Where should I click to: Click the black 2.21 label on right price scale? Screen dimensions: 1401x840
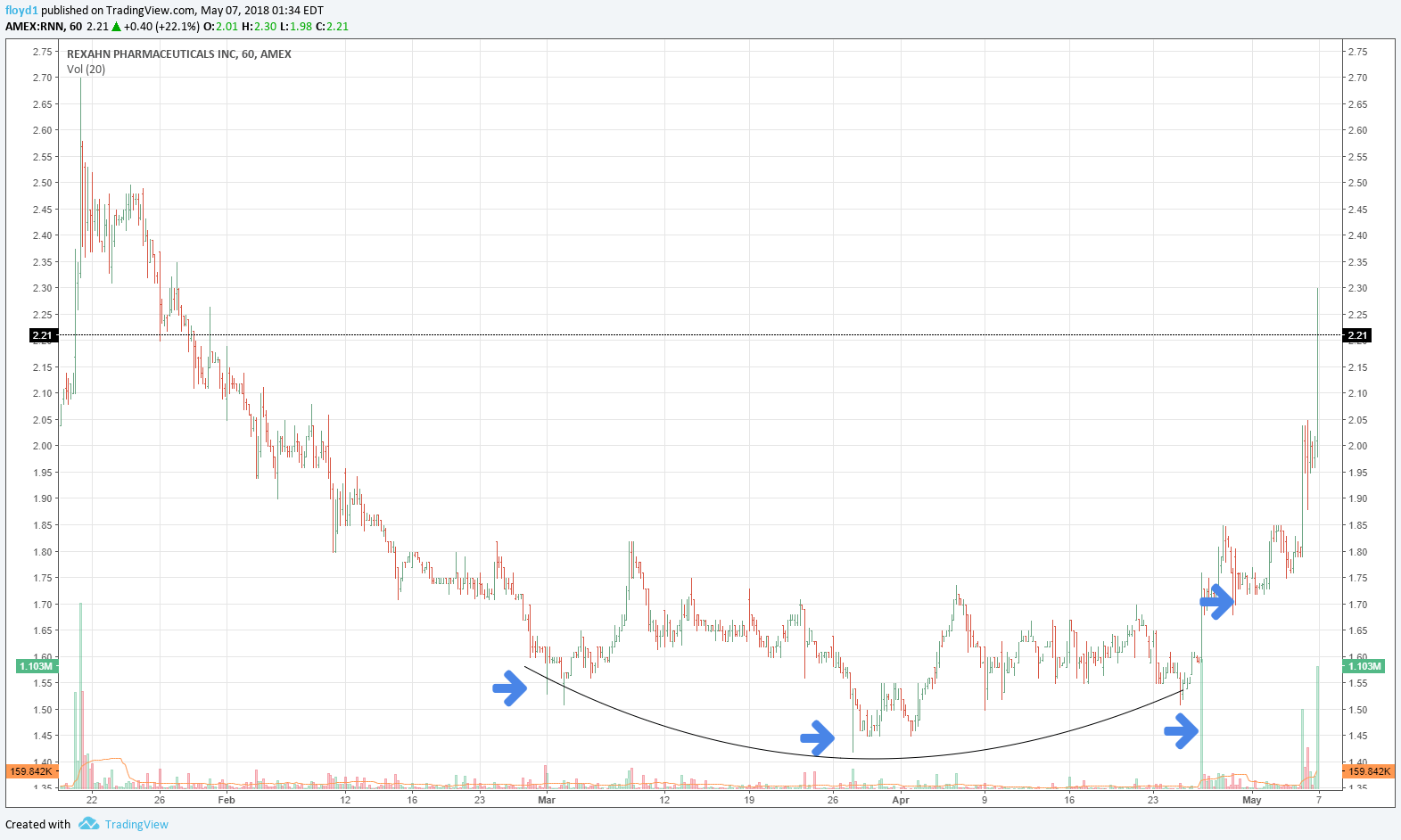point(1357,335)
